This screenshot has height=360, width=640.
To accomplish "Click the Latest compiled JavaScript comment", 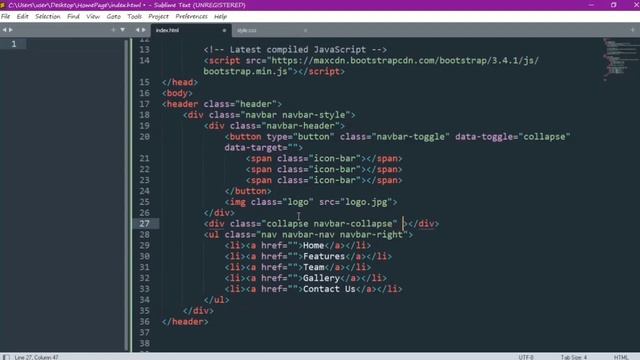I will tap(295, 49).
